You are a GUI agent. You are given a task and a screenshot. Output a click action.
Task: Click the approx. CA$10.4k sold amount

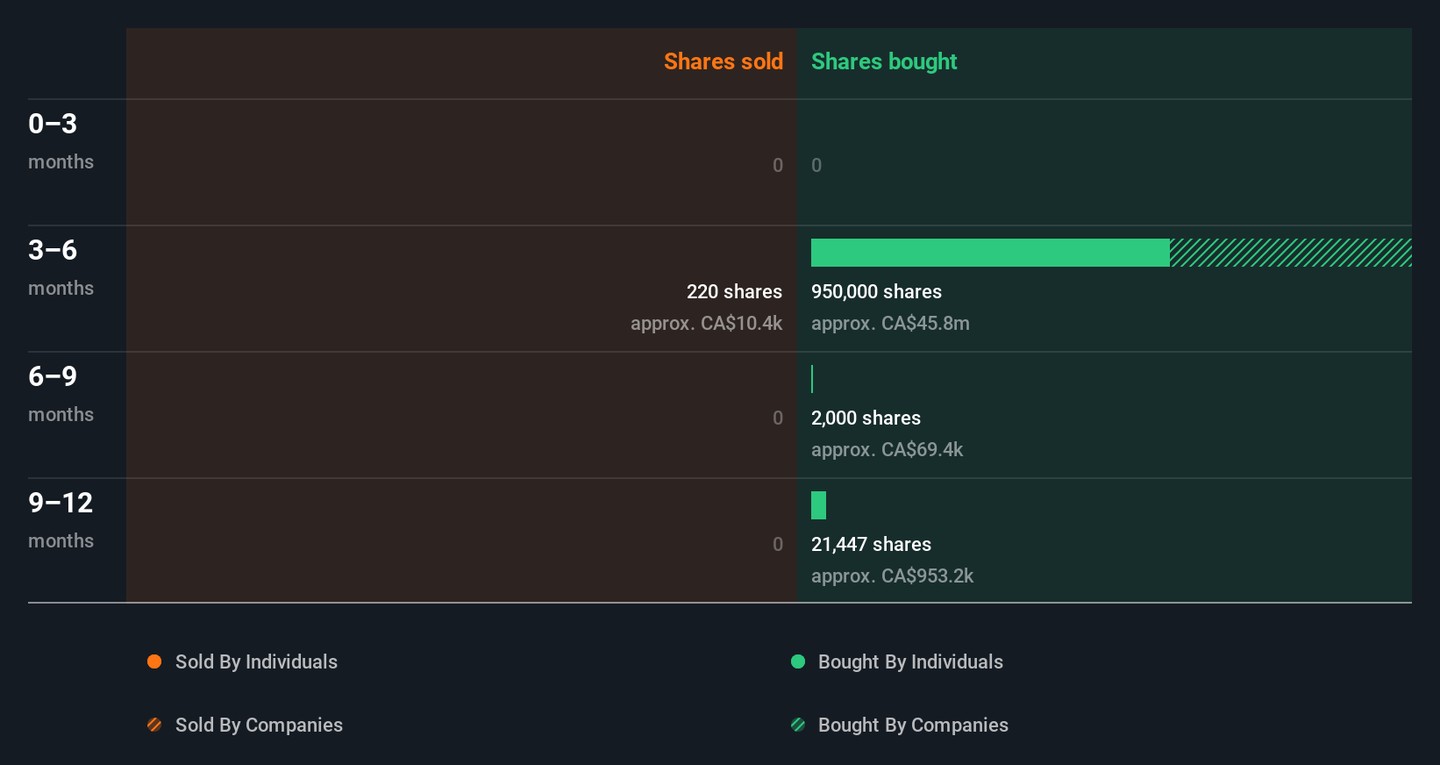point(706,323)
